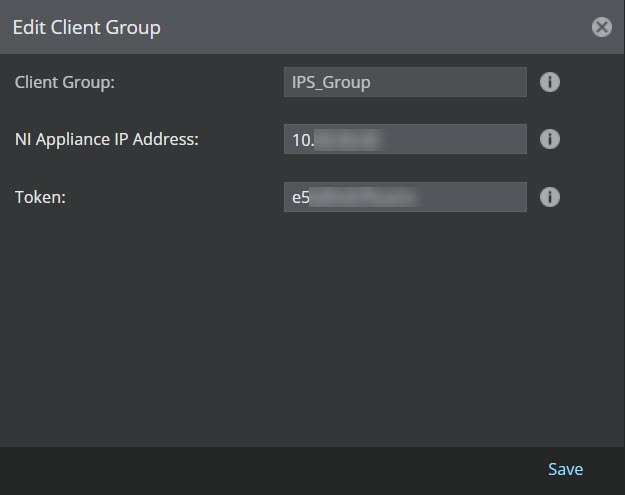Click the Client Group field showing IPS_Group
Viewport: 625px width, 495px height.
[405, 82]
